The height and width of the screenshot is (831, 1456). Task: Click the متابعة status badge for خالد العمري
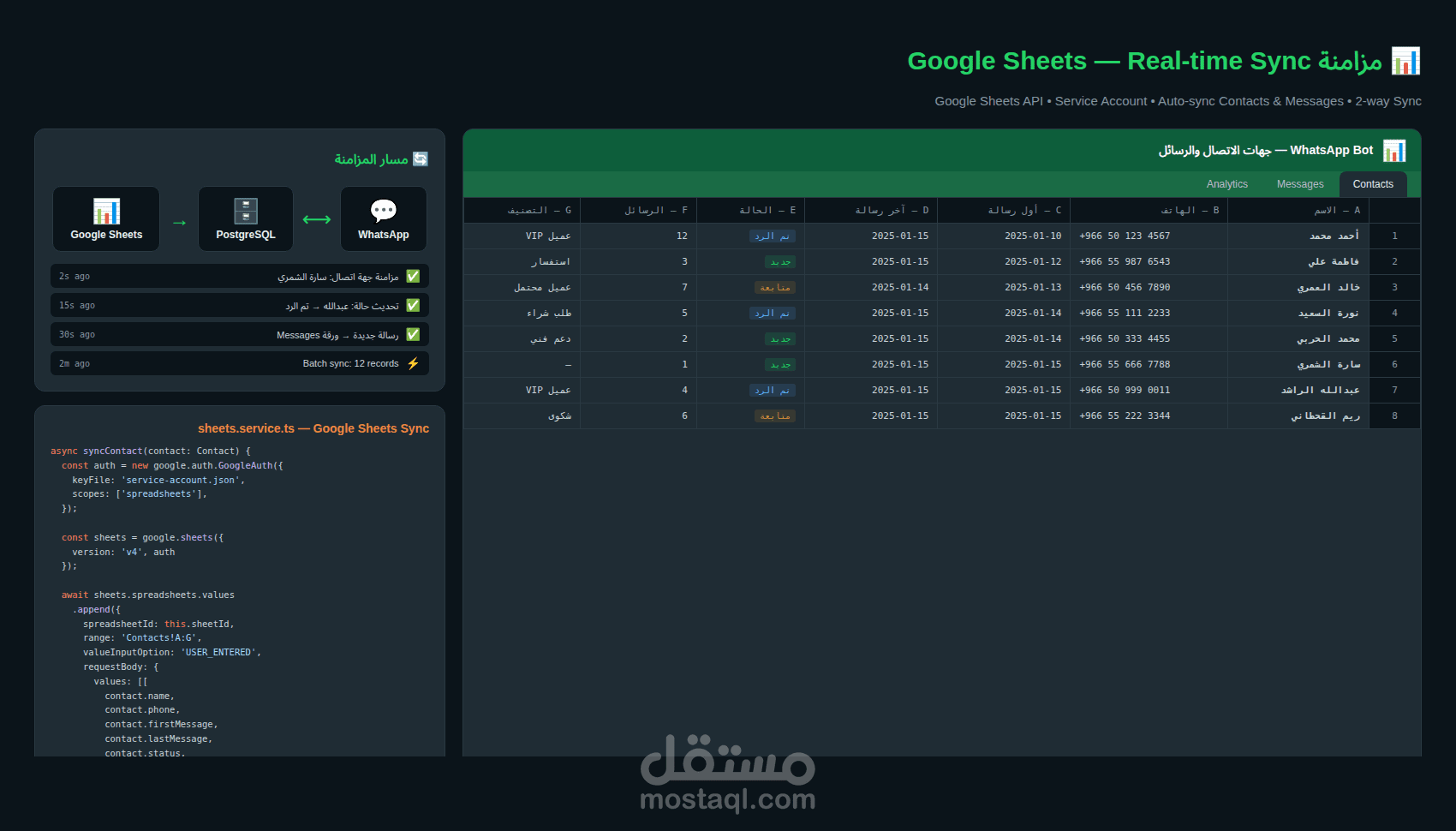coord(775,287)
